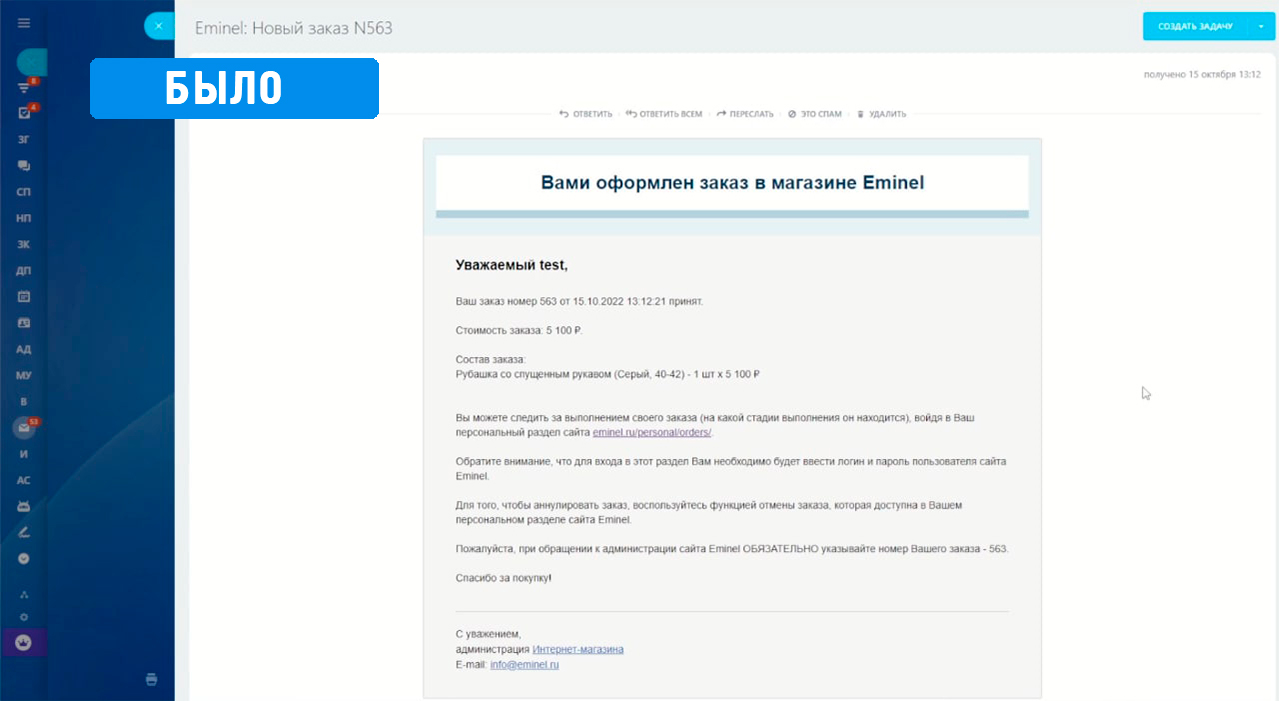Close the email slider panel

point(158,26)
